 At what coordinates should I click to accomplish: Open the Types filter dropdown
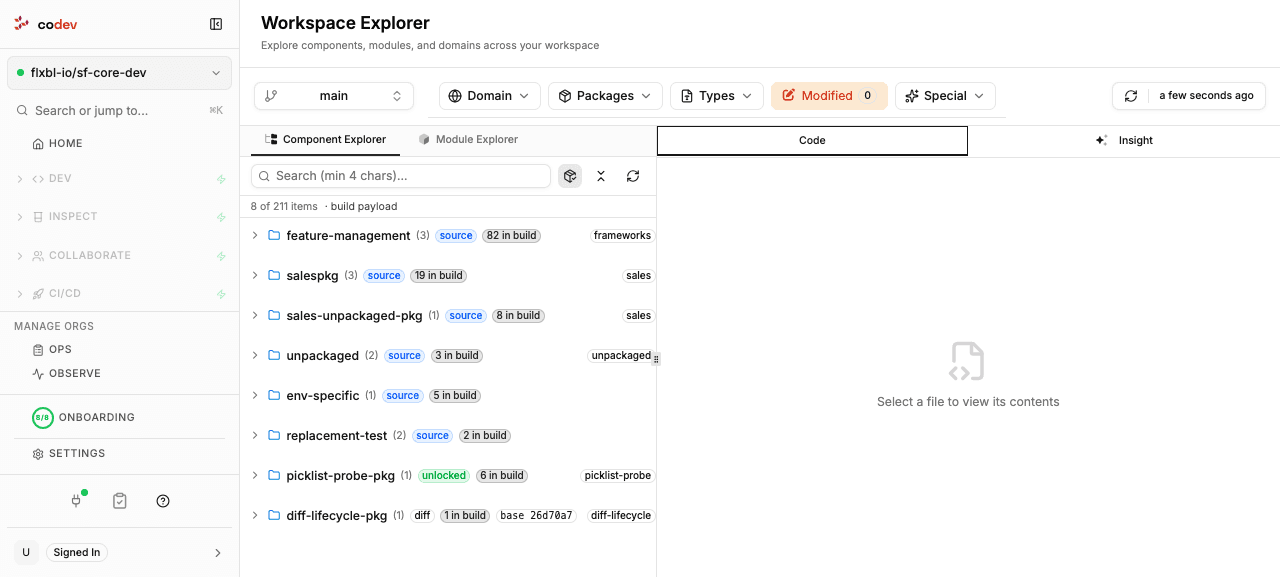[x=717, y=96]
